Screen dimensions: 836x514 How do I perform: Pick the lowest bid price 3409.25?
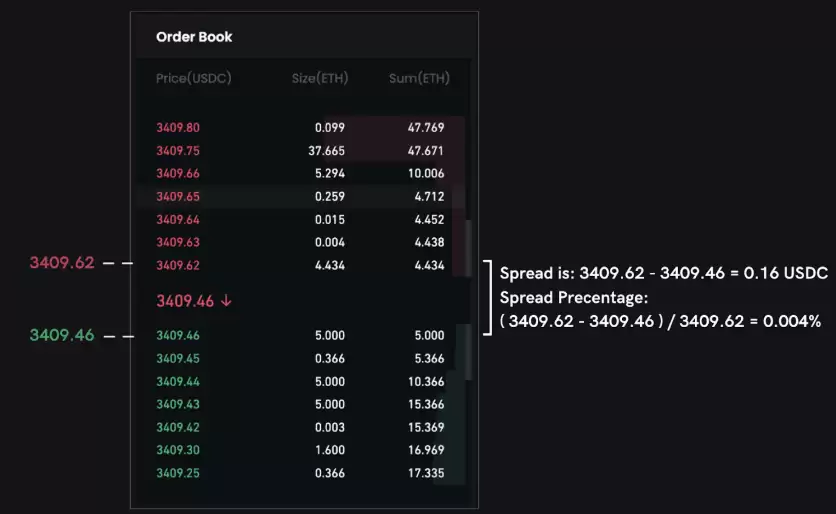178,473
